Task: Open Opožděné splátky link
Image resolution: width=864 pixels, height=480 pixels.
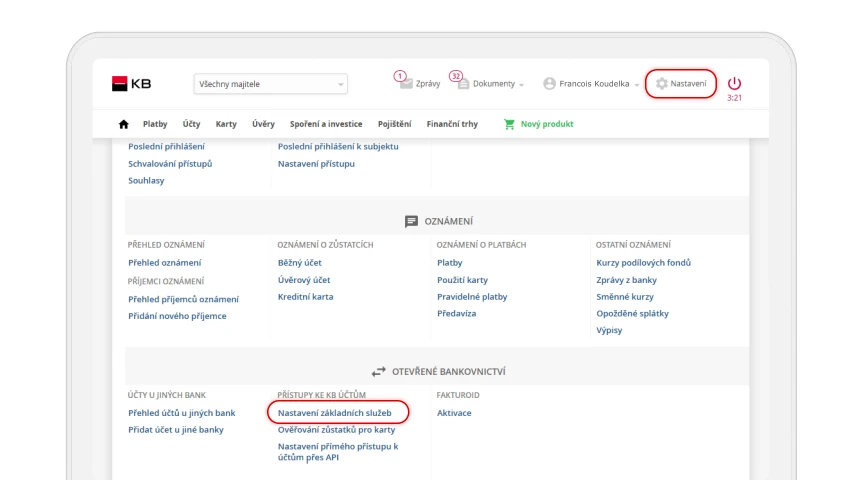Action: click(633, 314)
